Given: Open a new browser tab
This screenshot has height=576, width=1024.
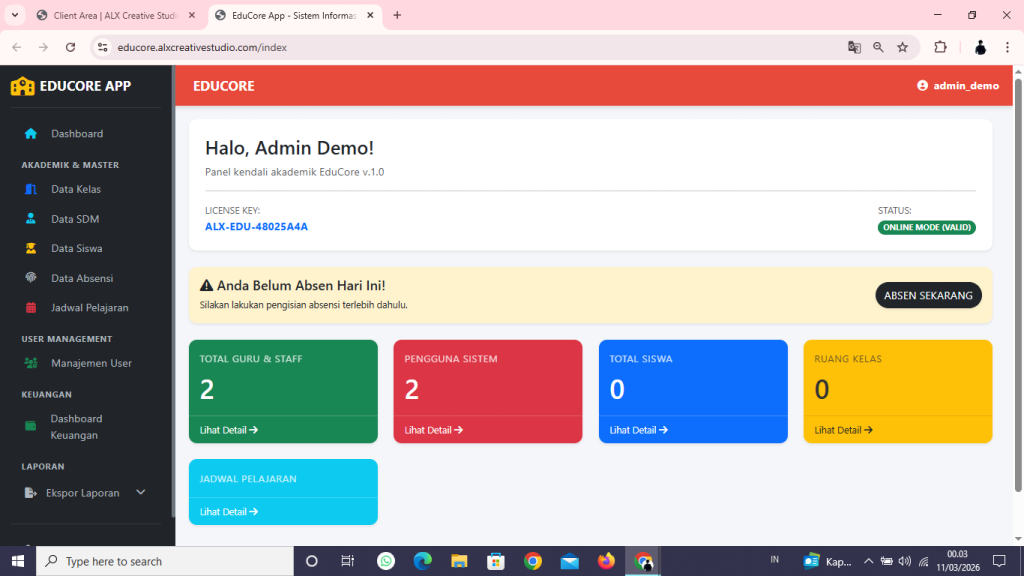Looking at the screenshot, I should point(397,16).
